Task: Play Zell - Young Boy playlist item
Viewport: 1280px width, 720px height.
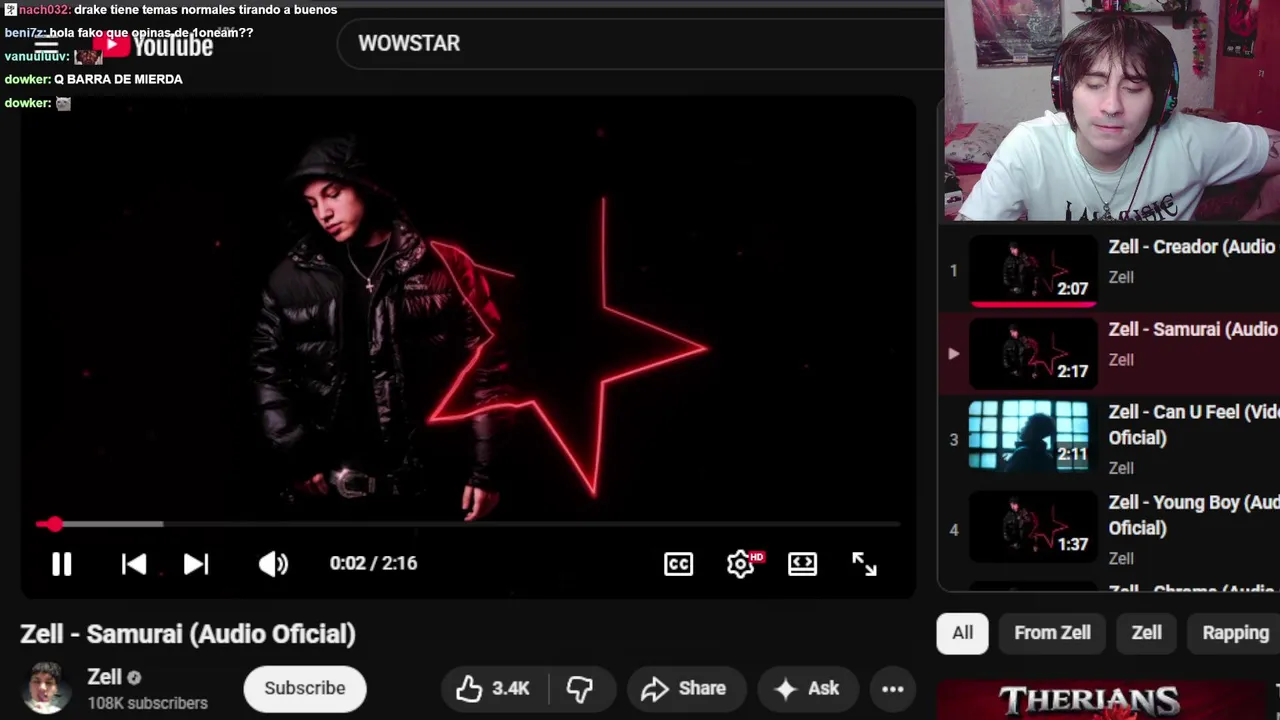Action: [1109, 530]
